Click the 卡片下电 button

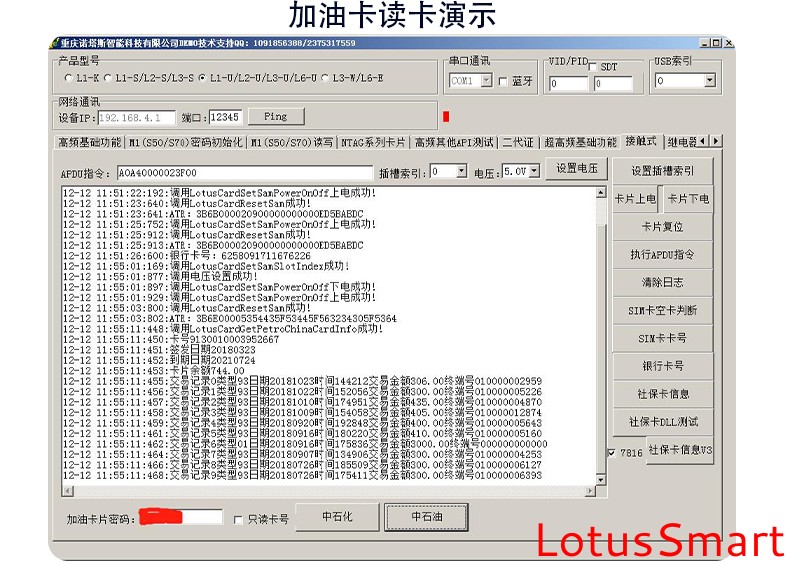pyautogui.click(x=688, y=199)
